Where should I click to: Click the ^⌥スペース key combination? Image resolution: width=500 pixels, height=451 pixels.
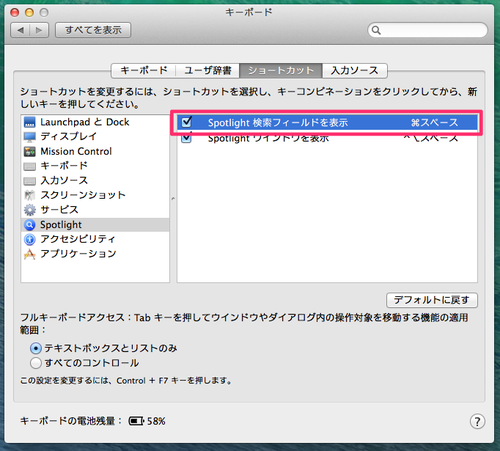(431, 138)
